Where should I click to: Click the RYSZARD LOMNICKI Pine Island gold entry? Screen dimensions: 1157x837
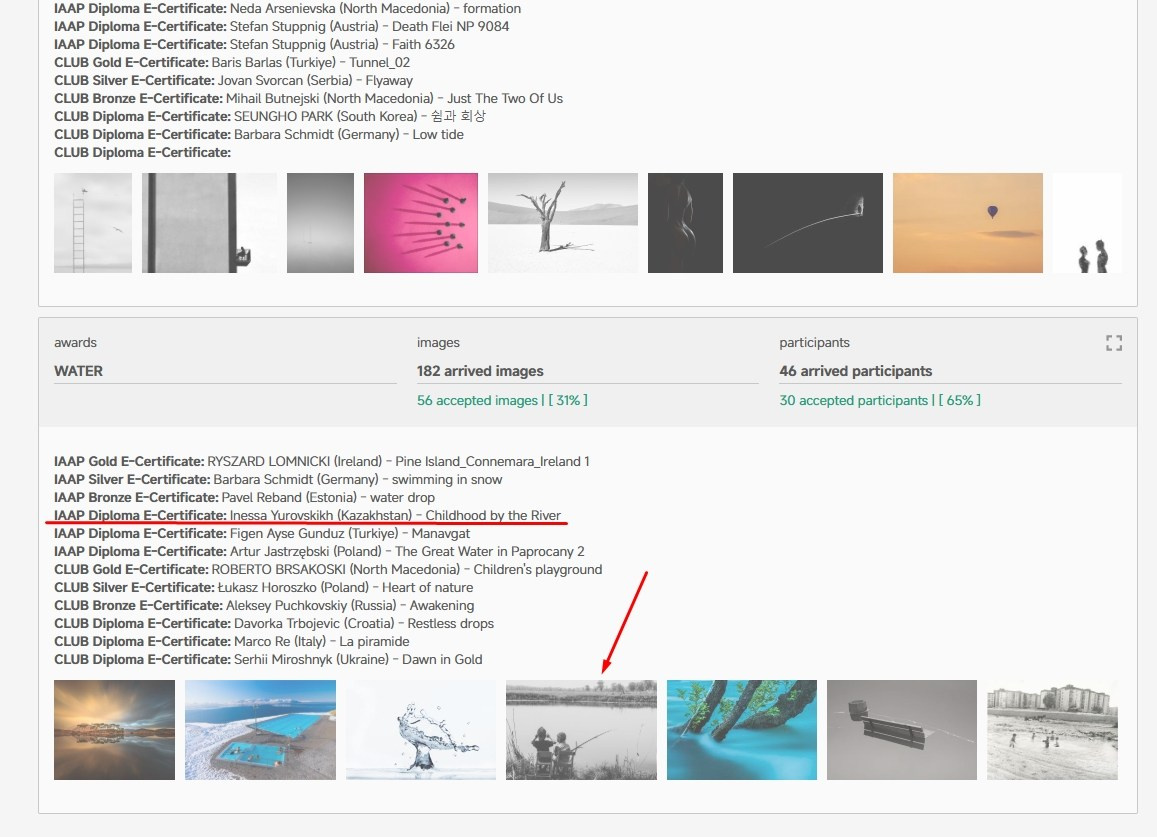click(x=322, y=461)
